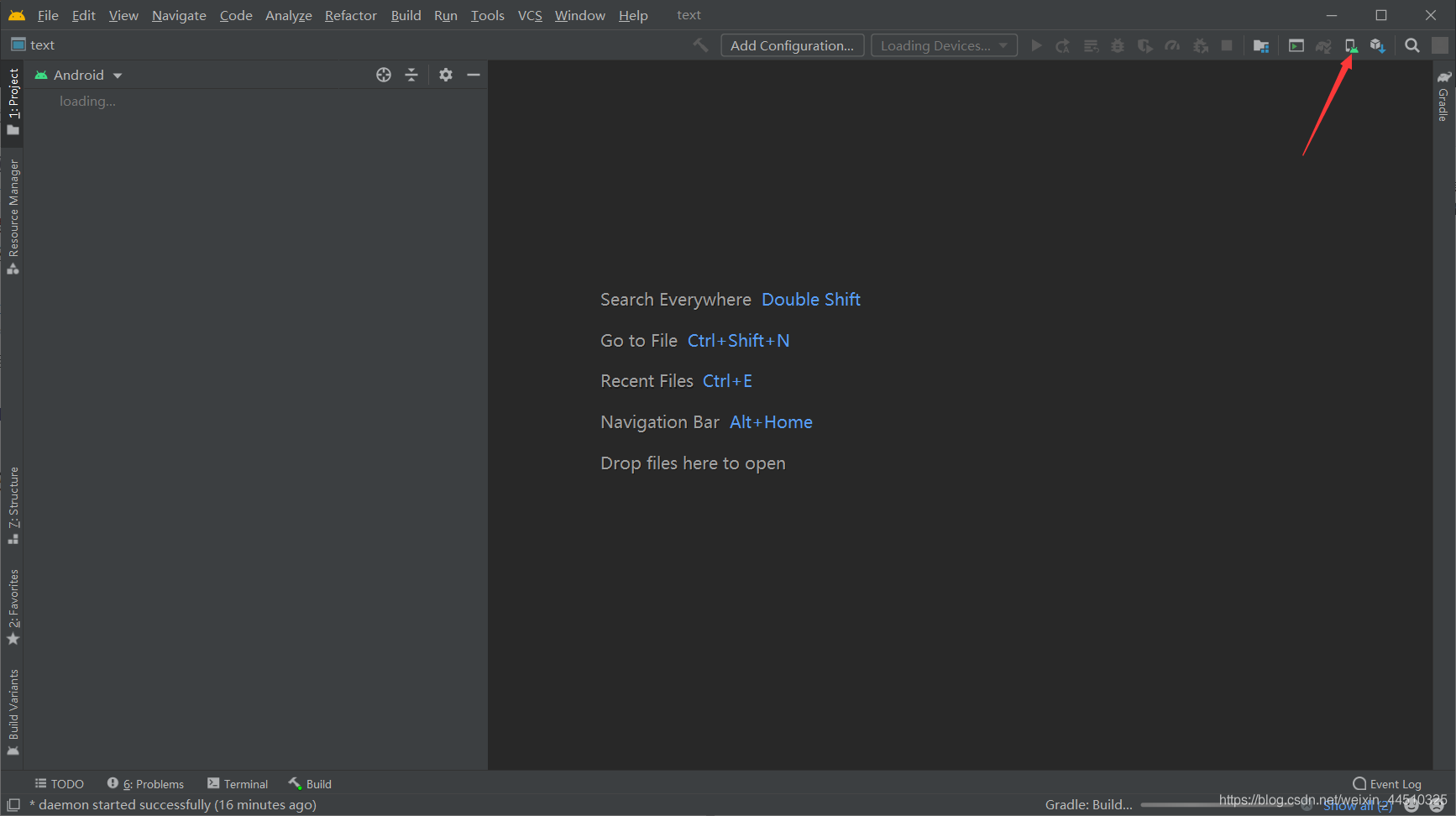
Task: Click the Gradle Build progress bar
Action: point(1218,805)
